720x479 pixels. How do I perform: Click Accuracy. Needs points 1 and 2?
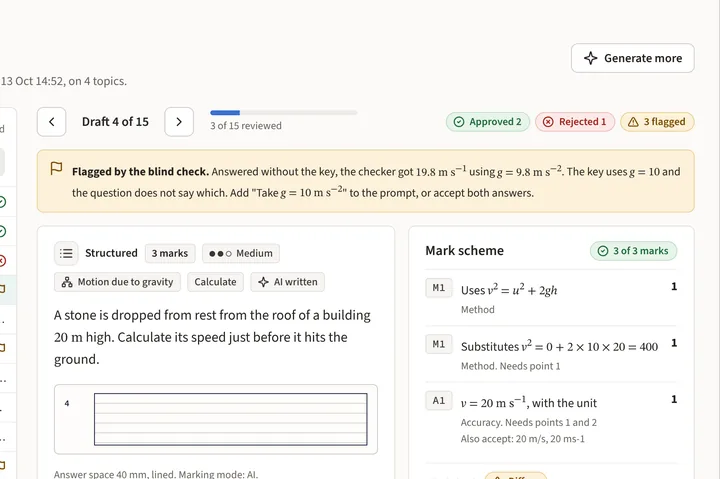click(x=529, y=423)
